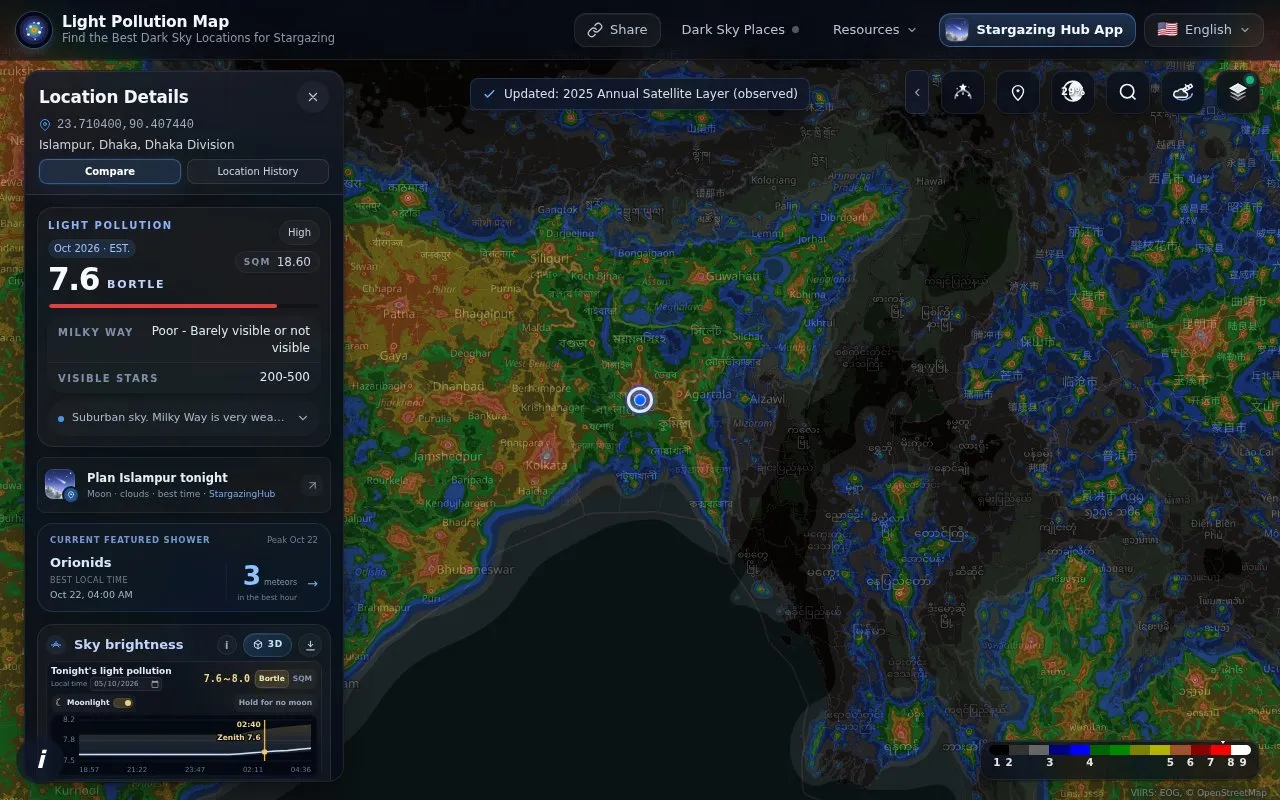Click the OpenStreetMap attribution link
Viewport: 1280px width, 800px height.
[1231, 793]
